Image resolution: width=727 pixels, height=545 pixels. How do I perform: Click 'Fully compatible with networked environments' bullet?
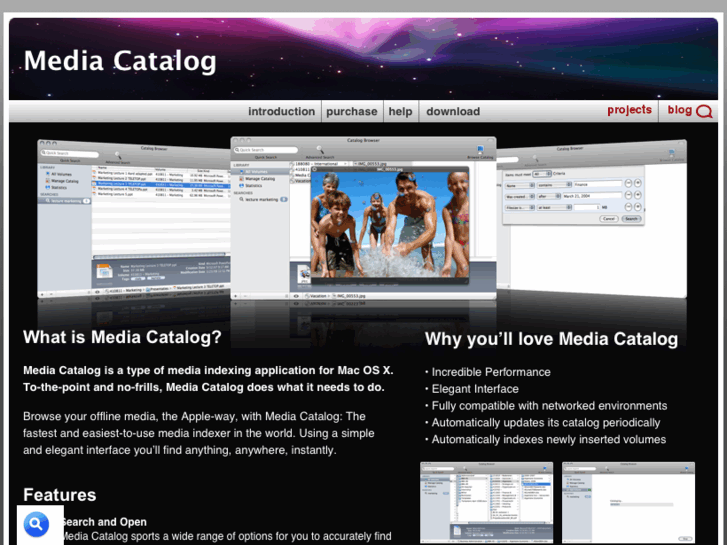546,406
